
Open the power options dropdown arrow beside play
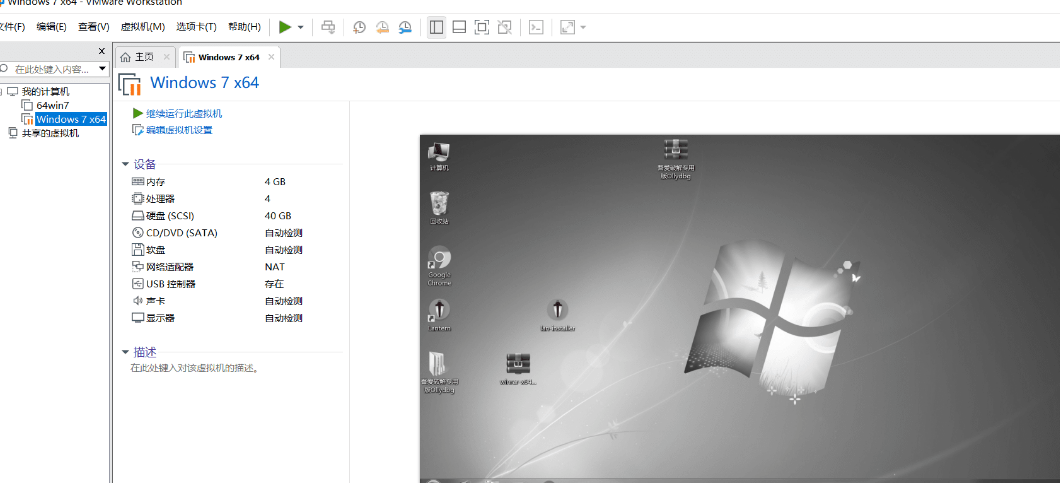click(x=301, y=28)
